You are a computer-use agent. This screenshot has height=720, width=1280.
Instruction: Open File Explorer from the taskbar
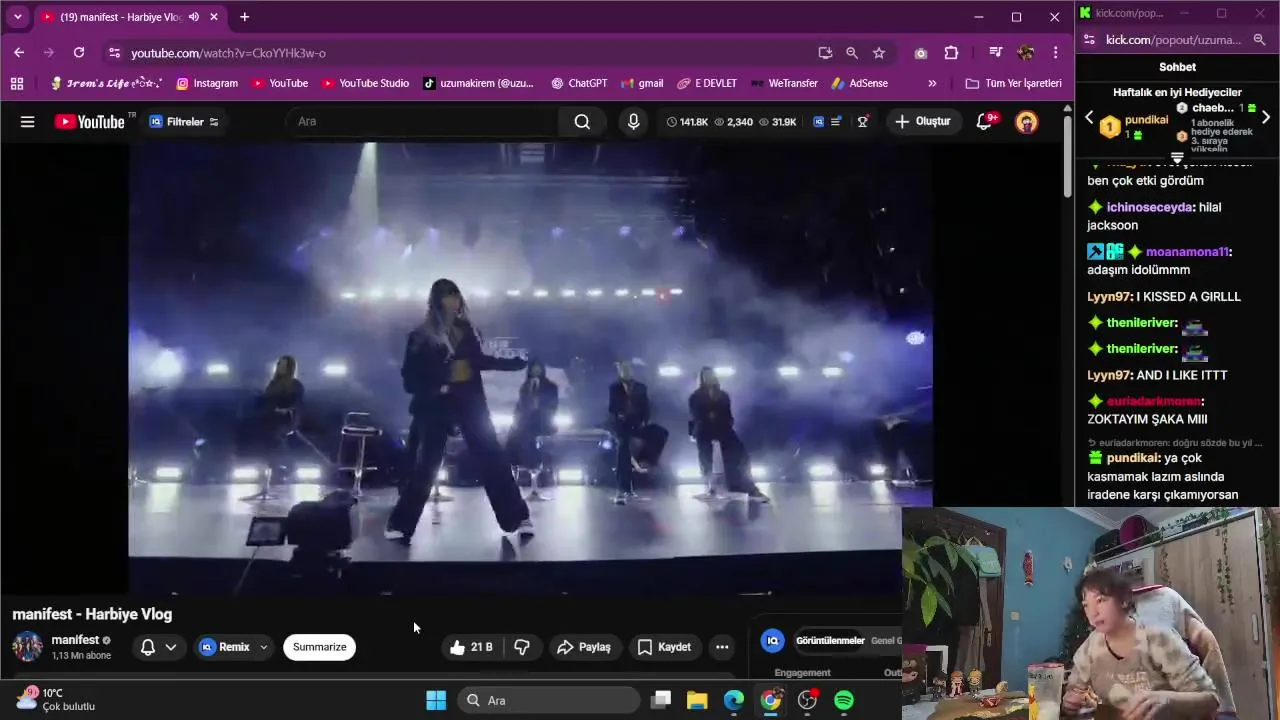(x=697, y=700)
